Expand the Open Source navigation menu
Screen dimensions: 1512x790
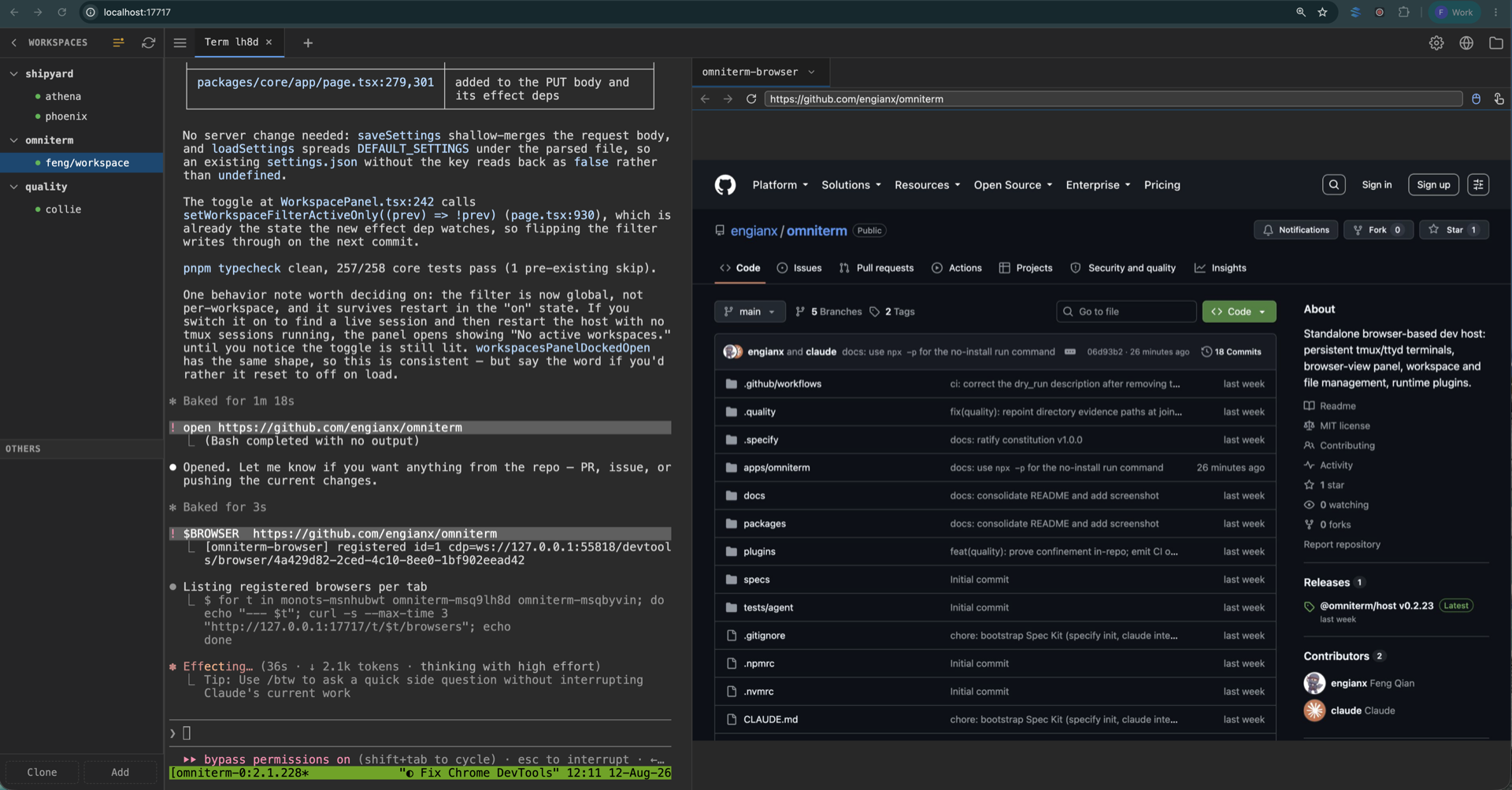pyautogui.click(x=1013, y=185)
